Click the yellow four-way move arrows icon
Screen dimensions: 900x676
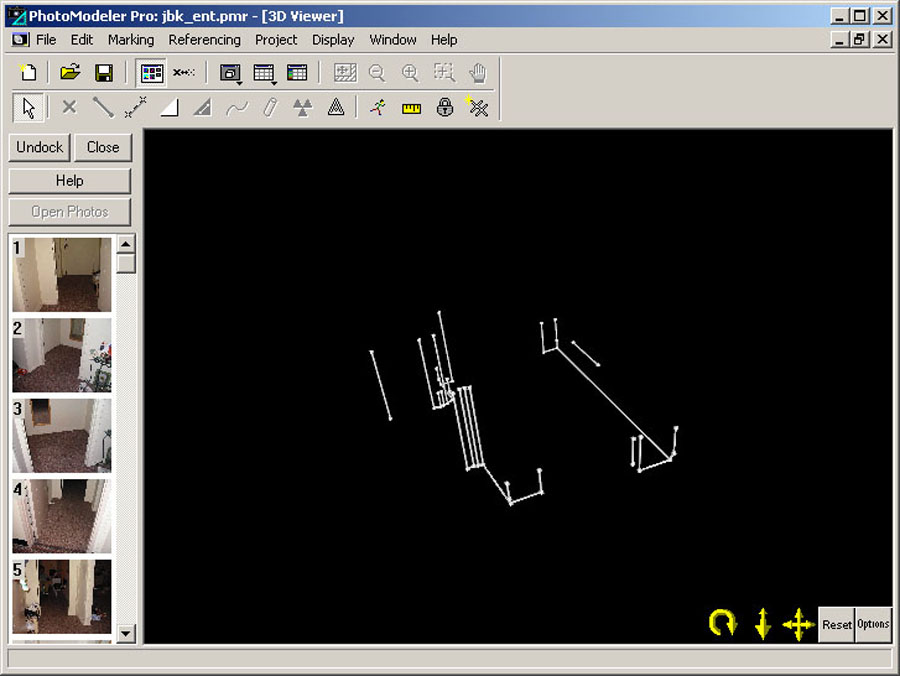[798, 624]
